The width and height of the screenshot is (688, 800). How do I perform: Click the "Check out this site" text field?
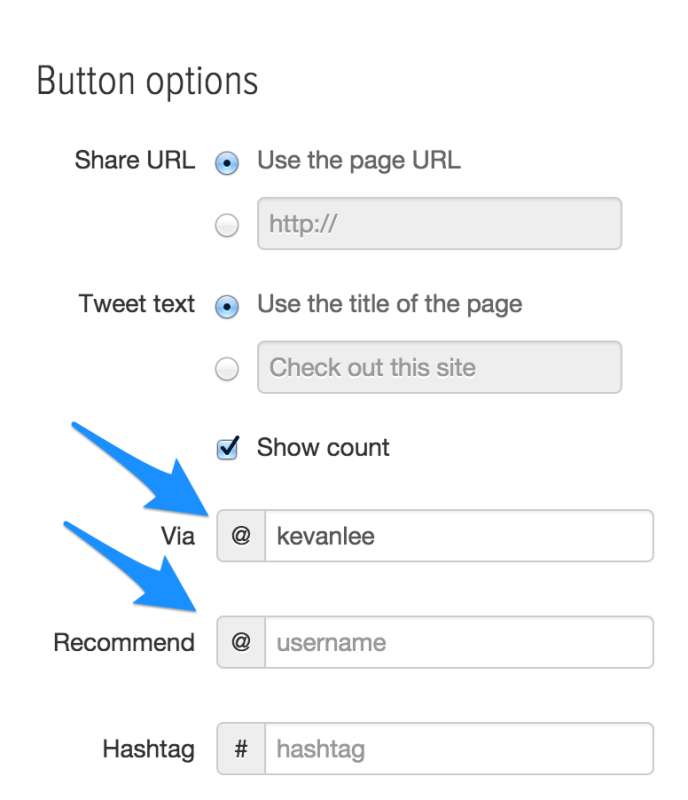point(439,367)
